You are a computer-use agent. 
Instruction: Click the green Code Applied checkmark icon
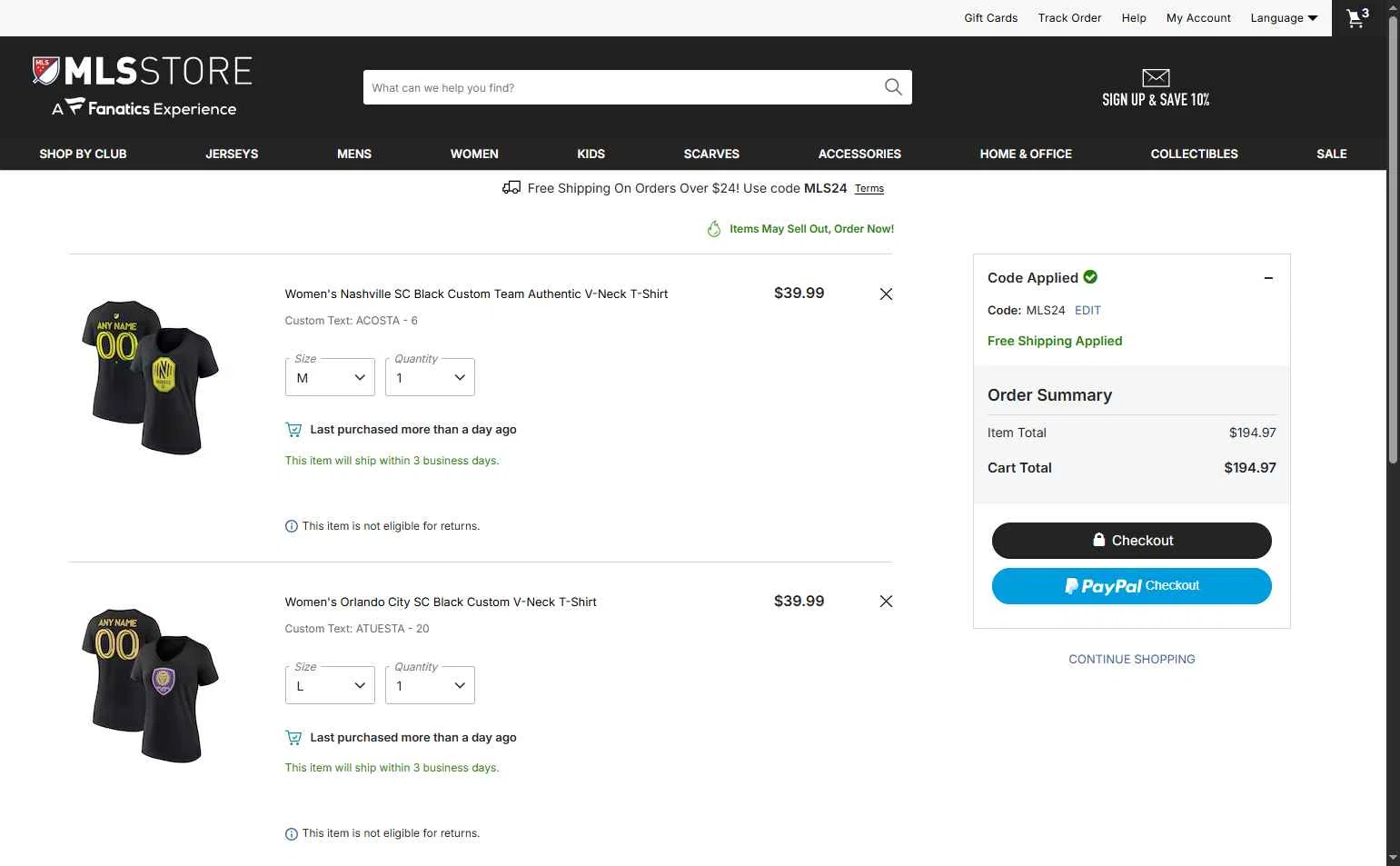point(1090,277)
